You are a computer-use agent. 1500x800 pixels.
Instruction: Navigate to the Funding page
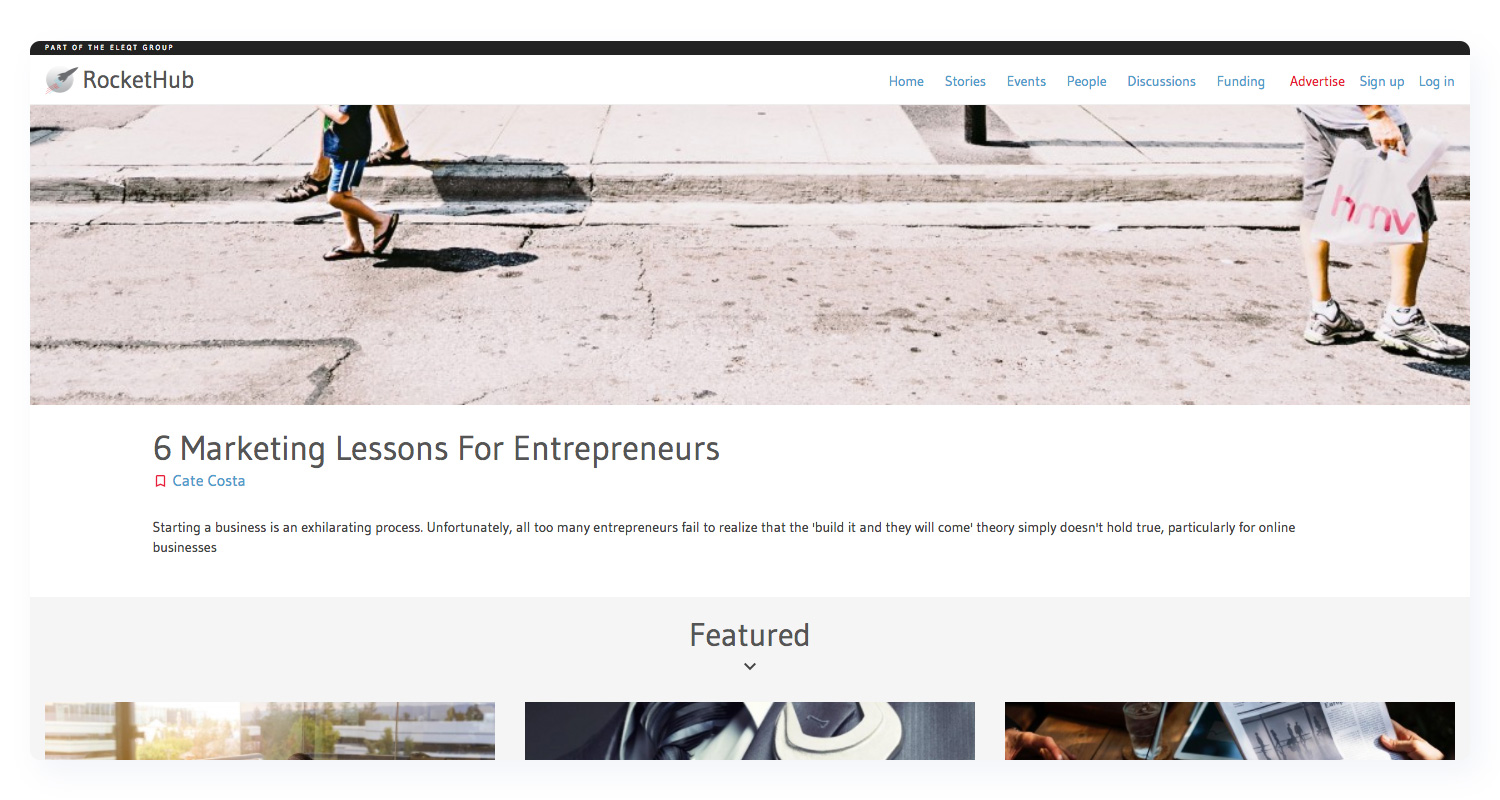point(1240,81)
